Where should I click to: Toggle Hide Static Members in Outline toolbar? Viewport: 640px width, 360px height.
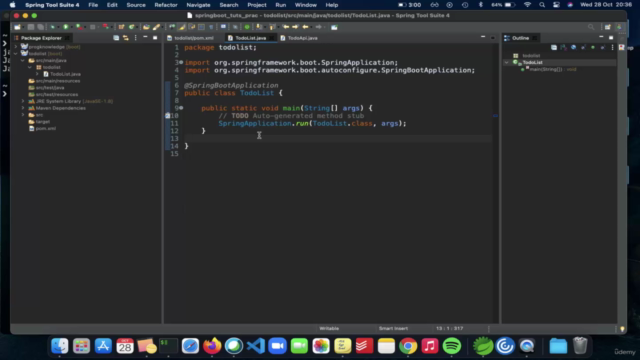click(x=583, y=48)
